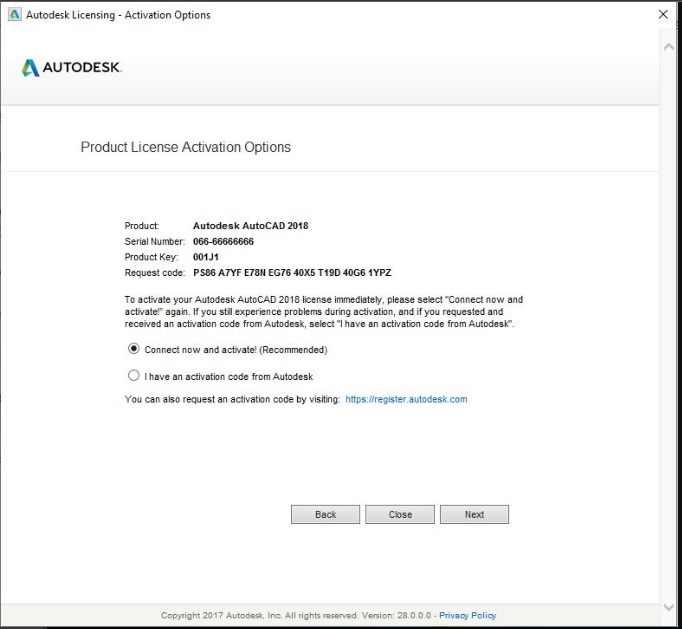The height and width of the screenshot is (629, 682).
Task: Choose "I have an activation code" radio option
Action: pyautogui.click(x=134, y=376)
